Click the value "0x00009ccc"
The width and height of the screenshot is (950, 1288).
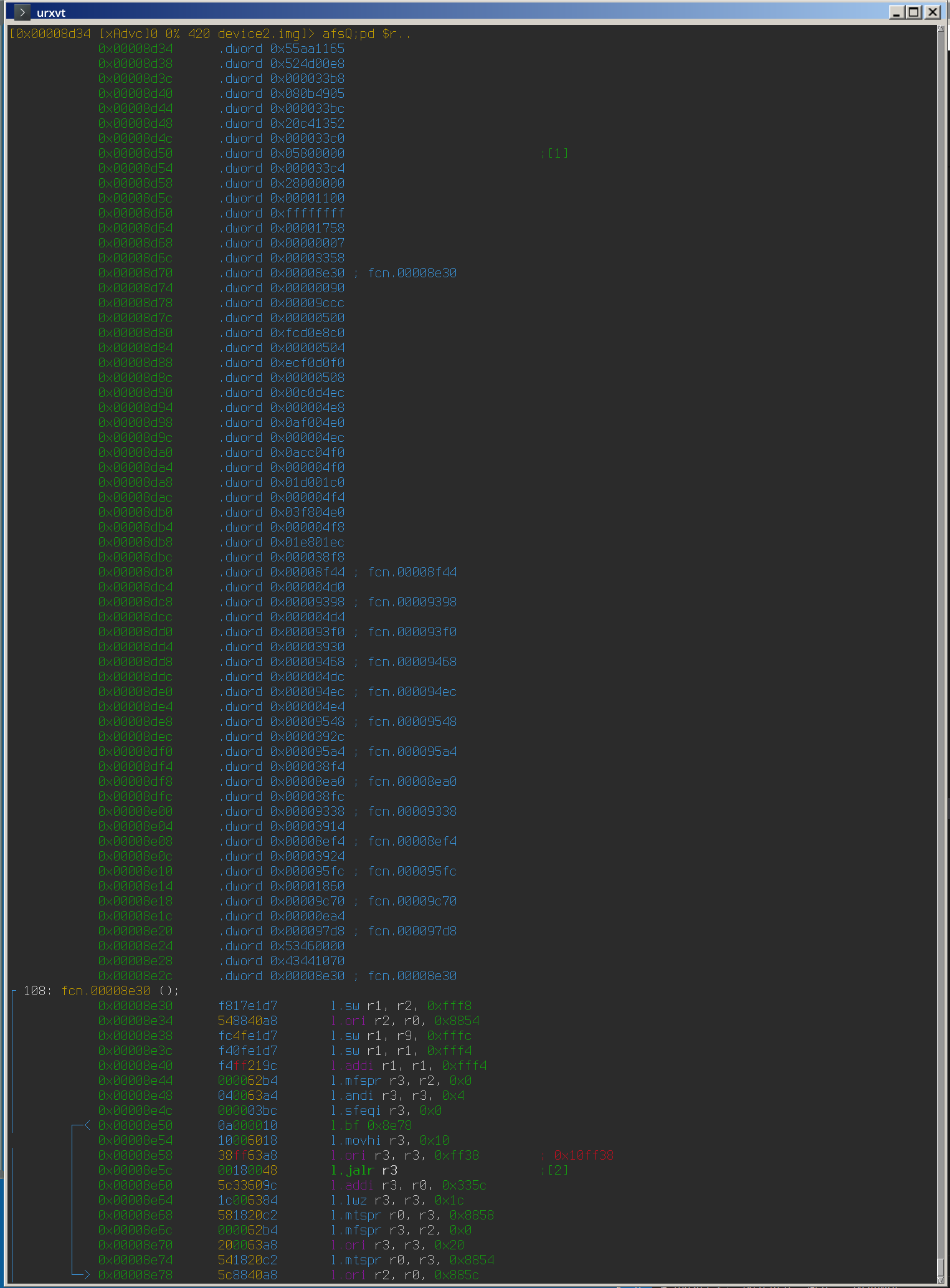[307, 303]
